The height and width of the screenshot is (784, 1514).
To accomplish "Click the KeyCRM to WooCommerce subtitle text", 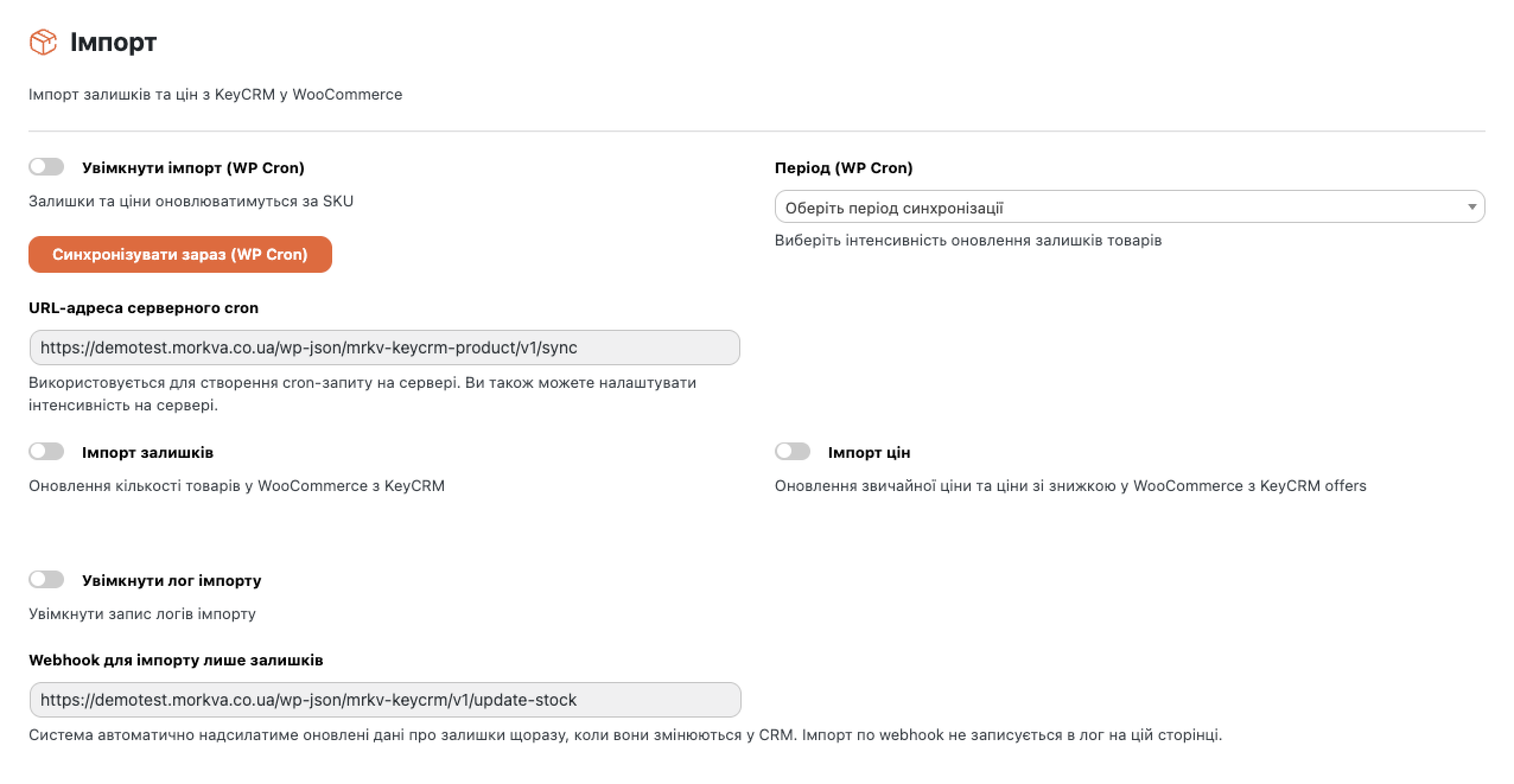I will click(215, 94).
